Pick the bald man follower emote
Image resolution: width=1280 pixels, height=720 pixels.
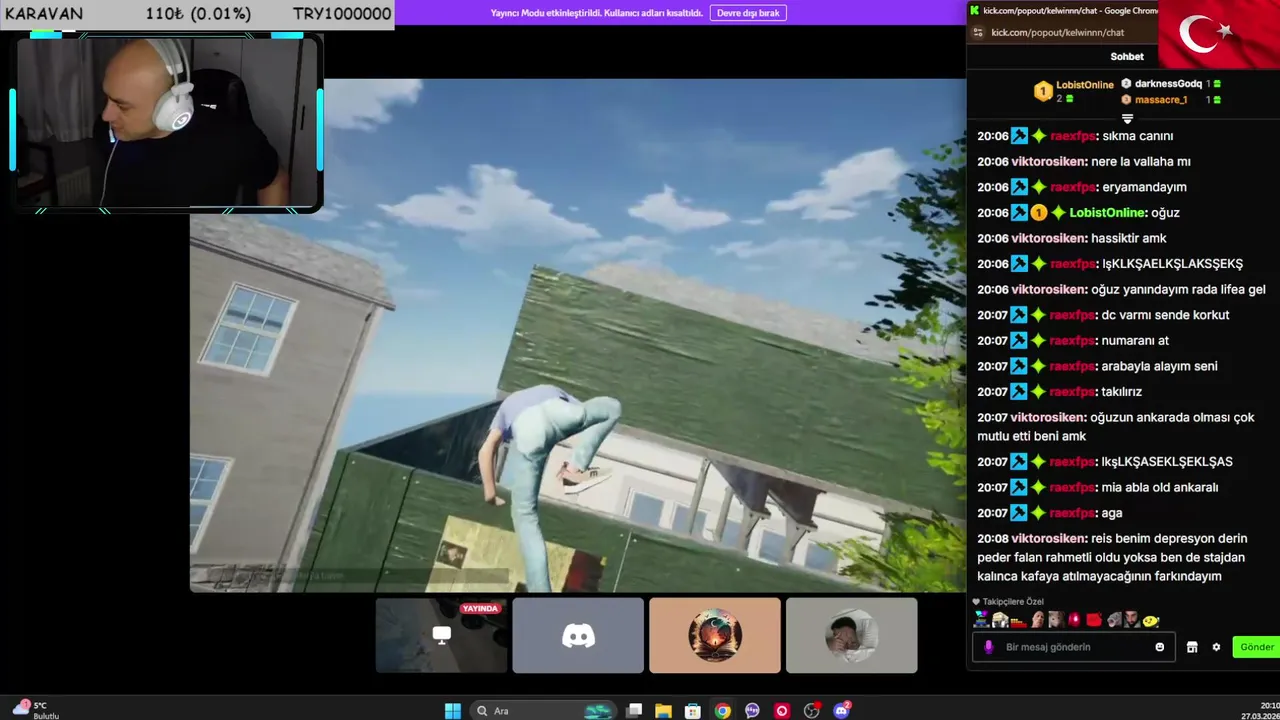tap(1037, 620)
